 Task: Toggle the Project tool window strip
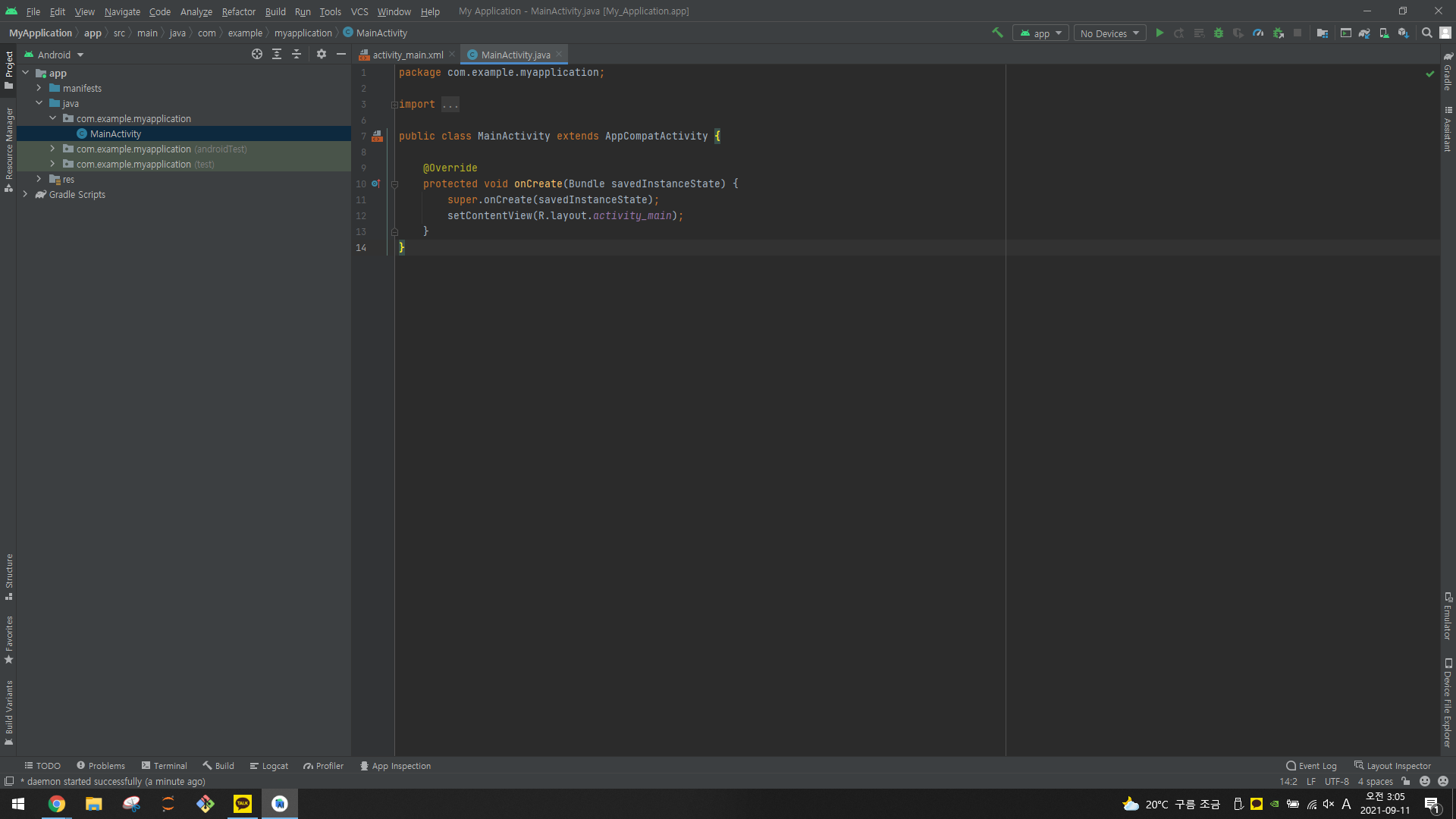tap(9, 68)
